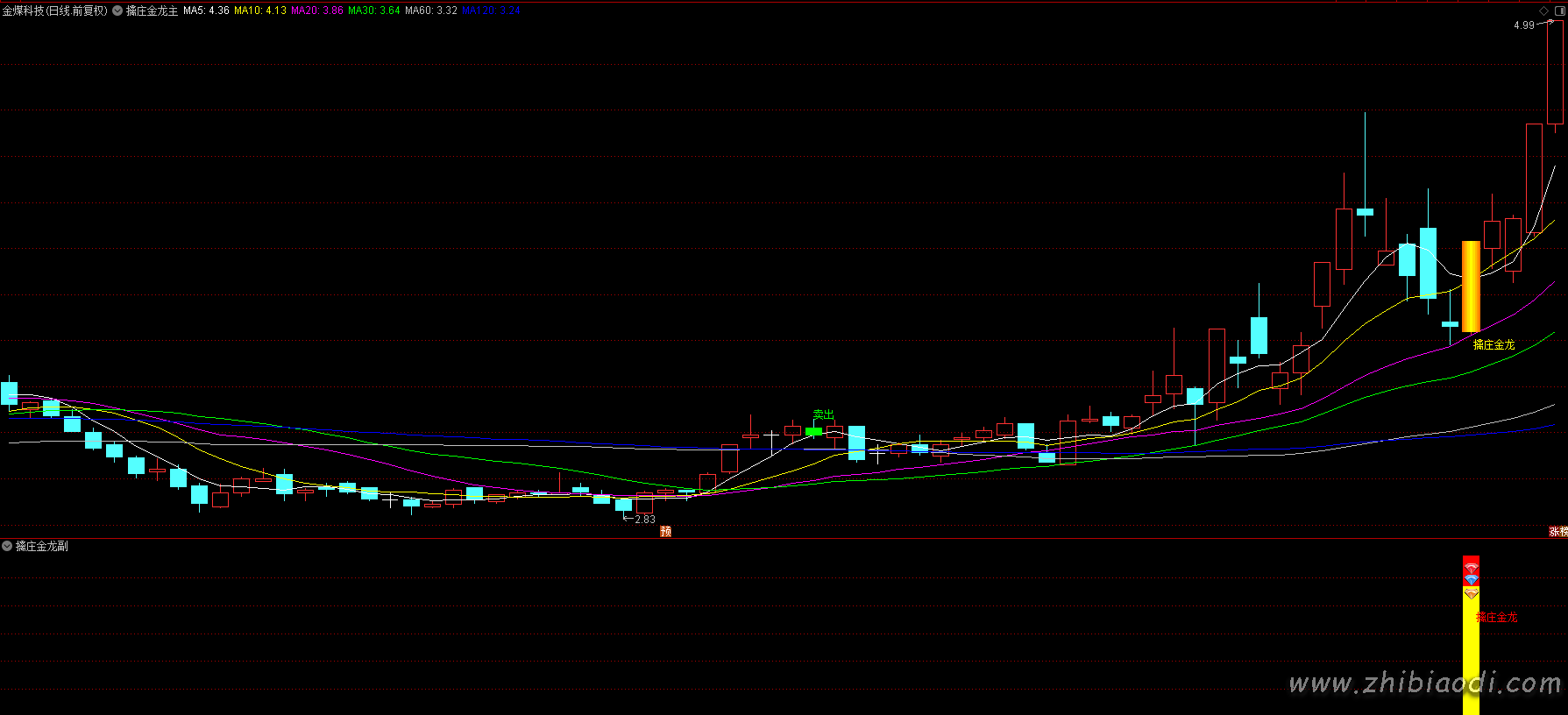Click the MA60 value label

pos(431,11)
